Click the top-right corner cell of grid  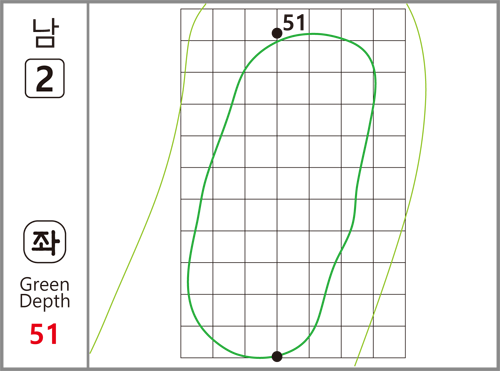389,25
